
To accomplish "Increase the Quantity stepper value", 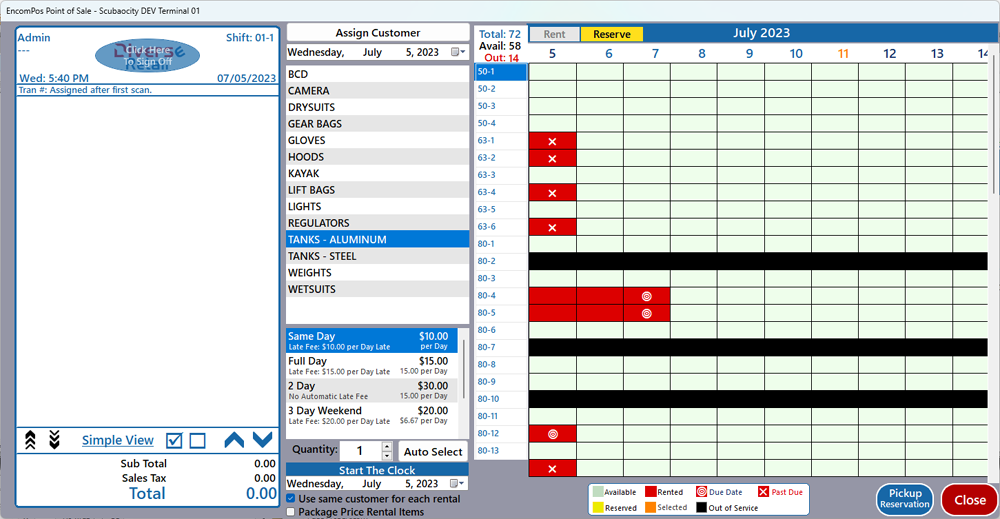I will pyautogui.click(x=387, y=446).
